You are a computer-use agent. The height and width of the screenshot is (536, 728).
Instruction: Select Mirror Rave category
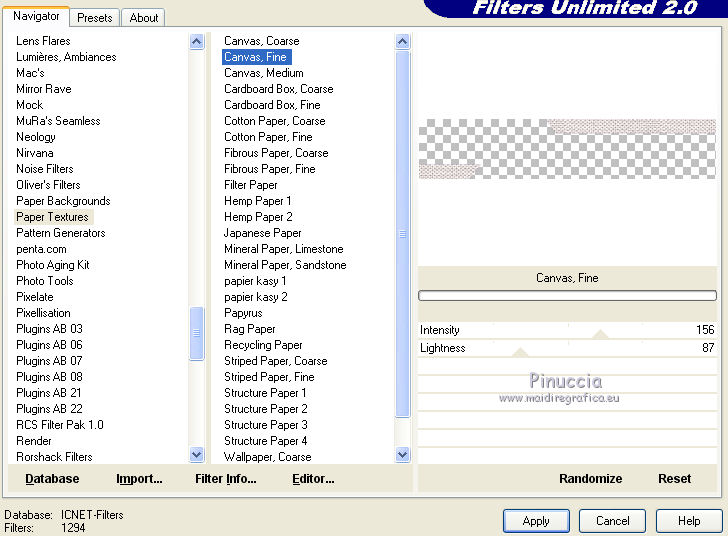[x=44, y=89]
